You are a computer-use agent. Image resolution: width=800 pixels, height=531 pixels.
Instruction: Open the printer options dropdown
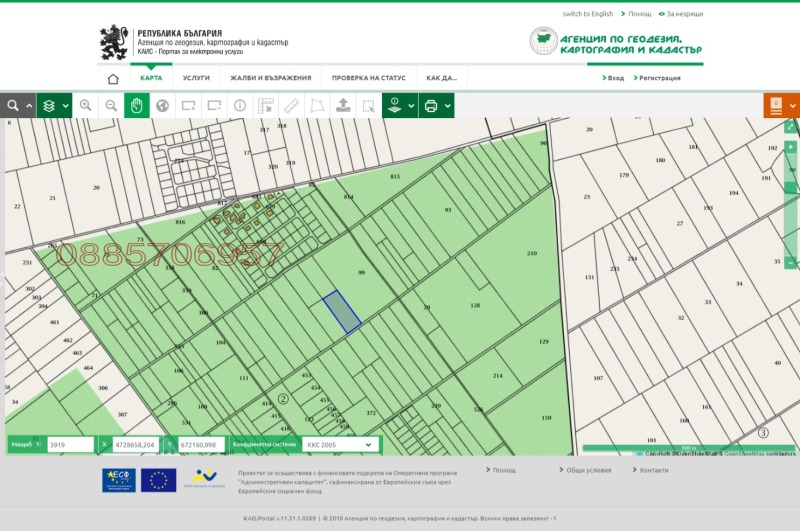[438, 105]
